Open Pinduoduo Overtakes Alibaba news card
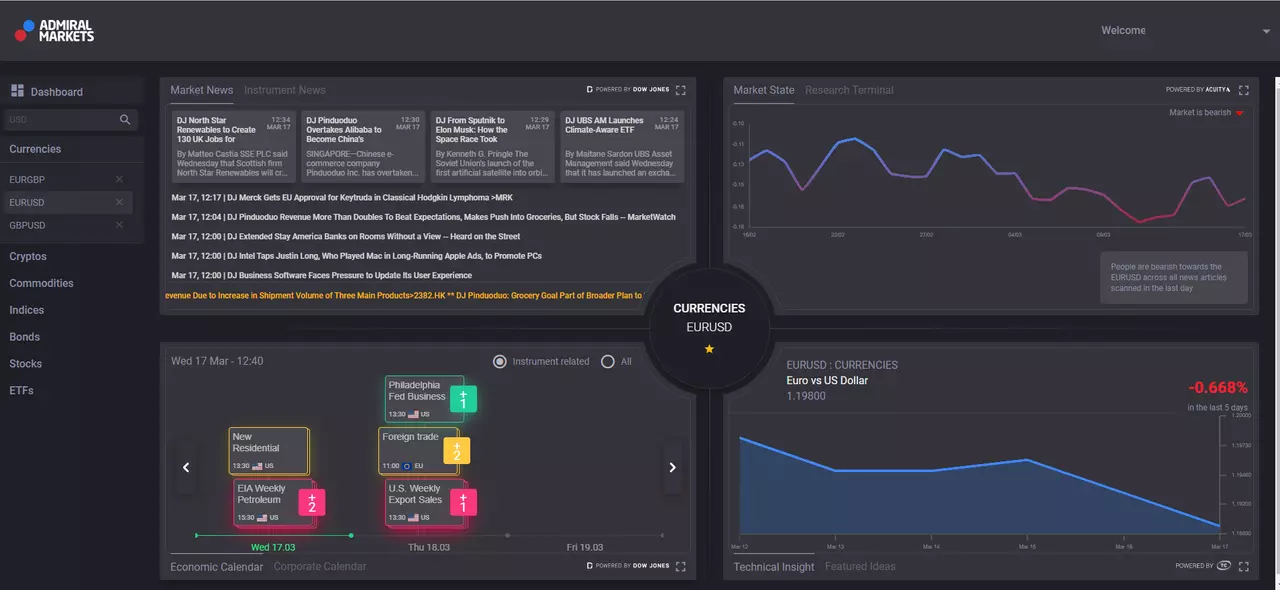This screenshot has height=590, width=1280. (x=362, y=147)
